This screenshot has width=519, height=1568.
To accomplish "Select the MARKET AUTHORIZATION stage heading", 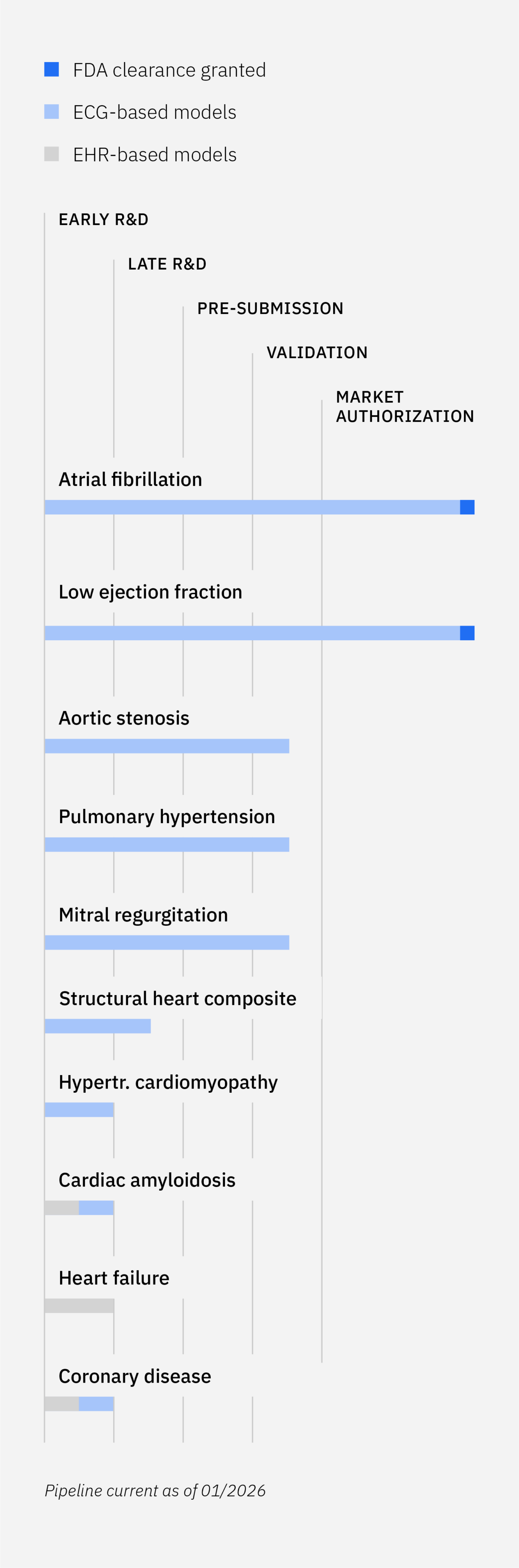I will [x=405, y=407].
